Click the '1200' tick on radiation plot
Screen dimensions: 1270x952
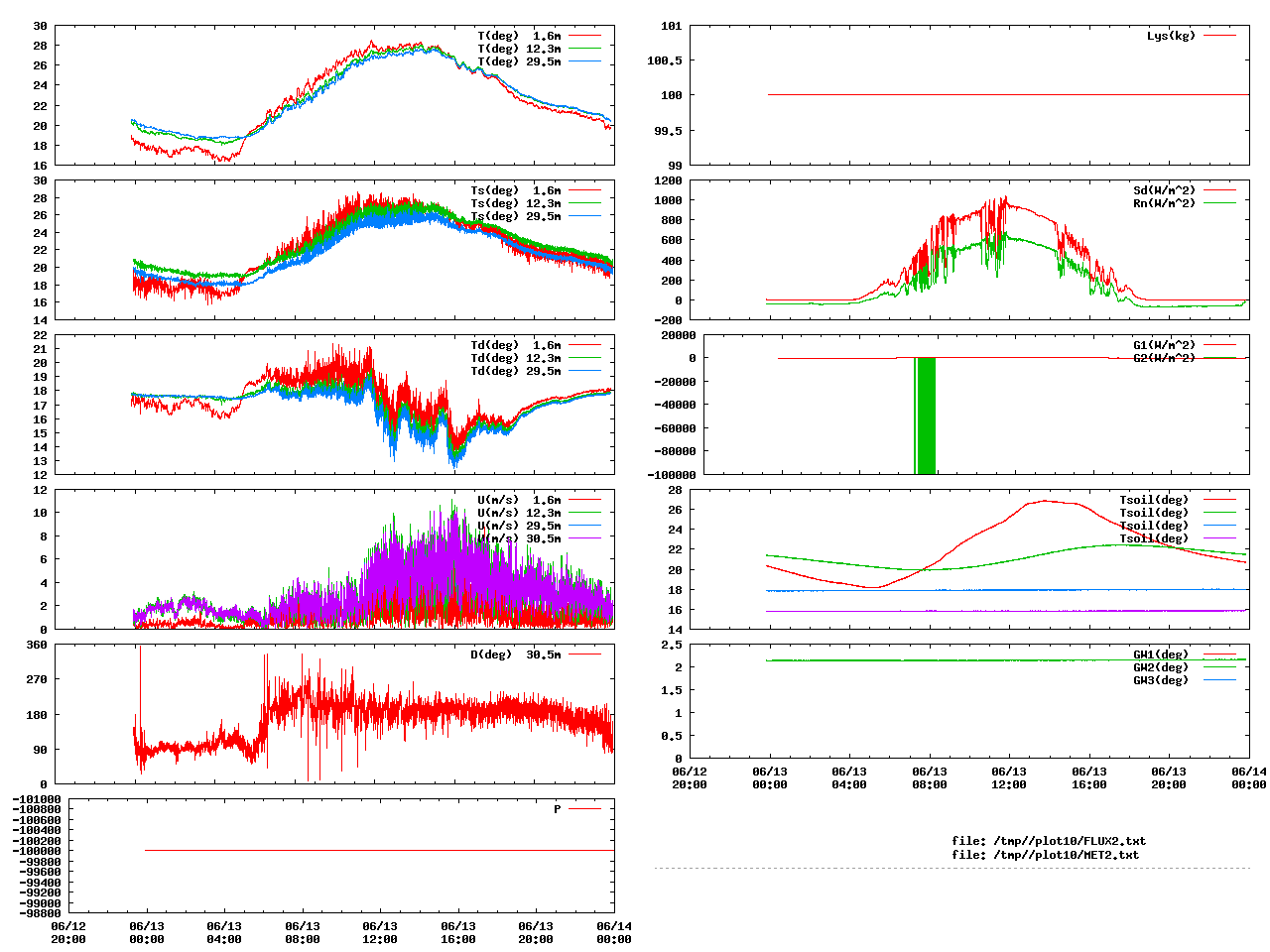coord(669,180)
